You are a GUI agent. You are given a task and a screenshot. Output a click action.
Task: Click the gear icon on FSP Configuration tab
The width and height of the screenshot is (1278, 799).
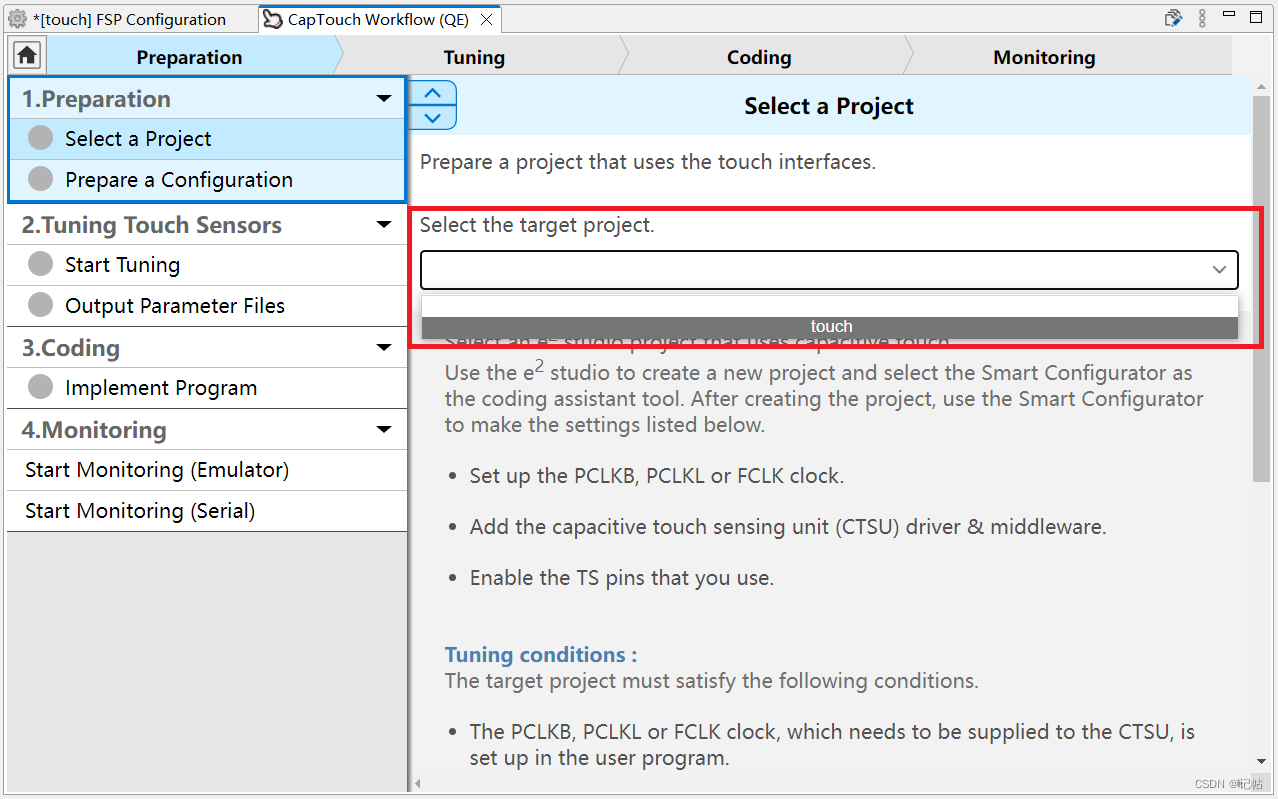[17, 19]
